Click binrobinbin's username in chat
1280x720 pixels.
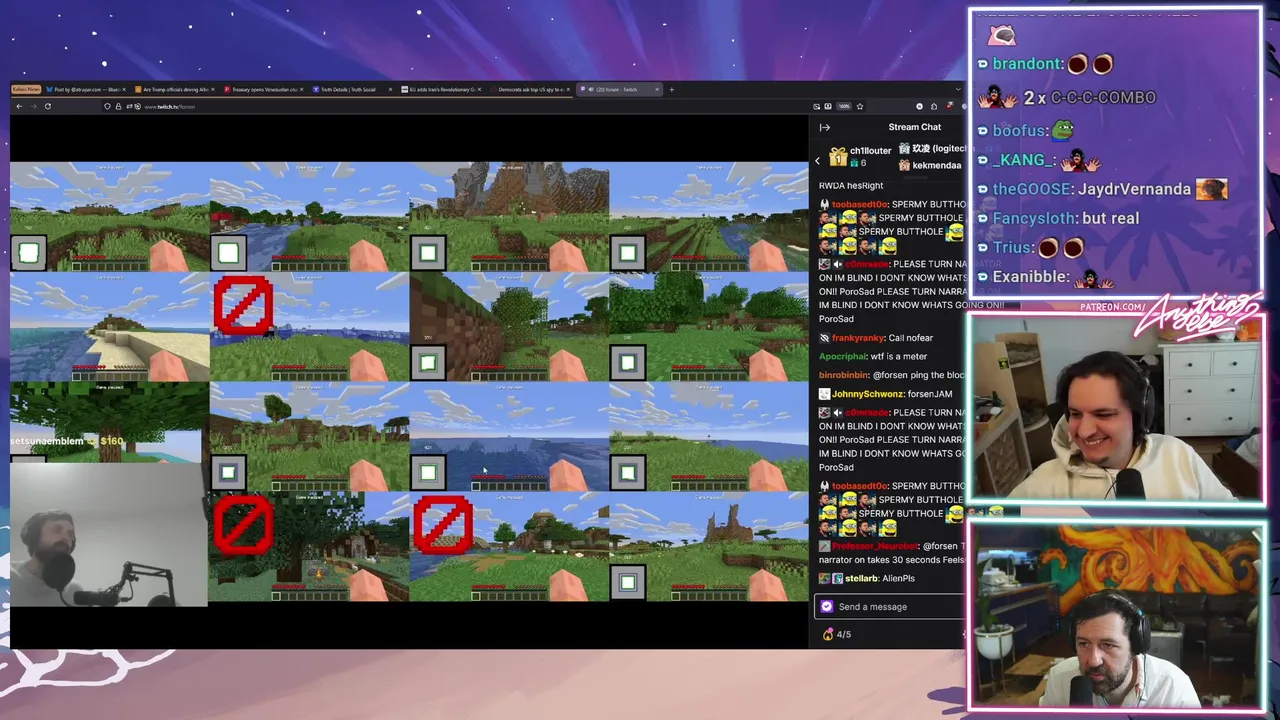tap(844, 375)
